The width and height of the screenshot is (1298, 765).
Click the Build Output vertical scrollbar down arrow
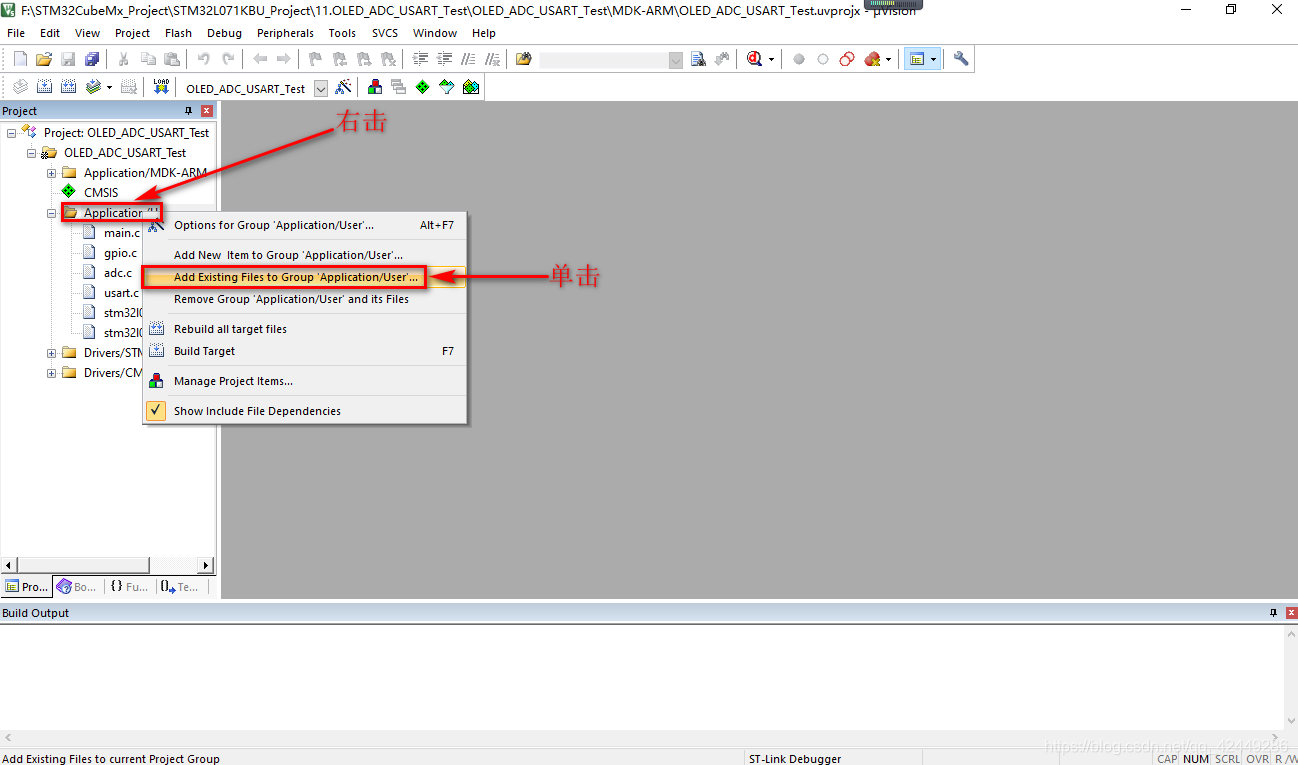[x=1290, y=722]
